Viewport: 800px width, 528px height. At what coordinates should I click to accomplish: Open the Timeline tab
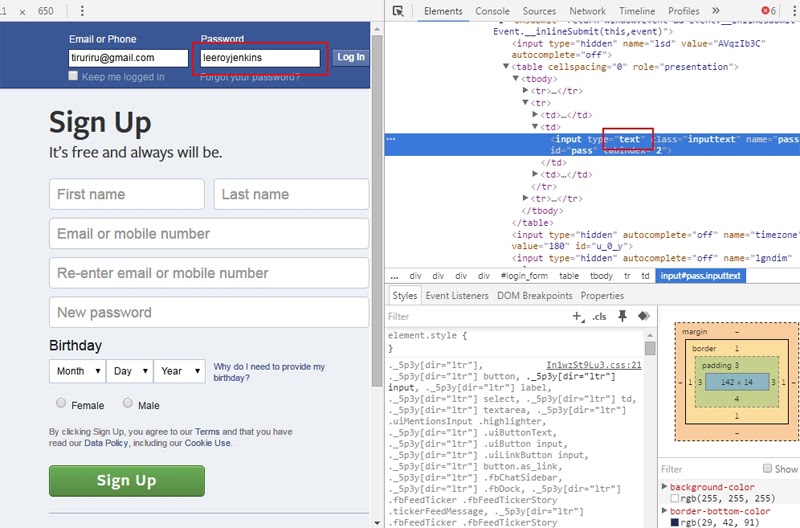637,11
